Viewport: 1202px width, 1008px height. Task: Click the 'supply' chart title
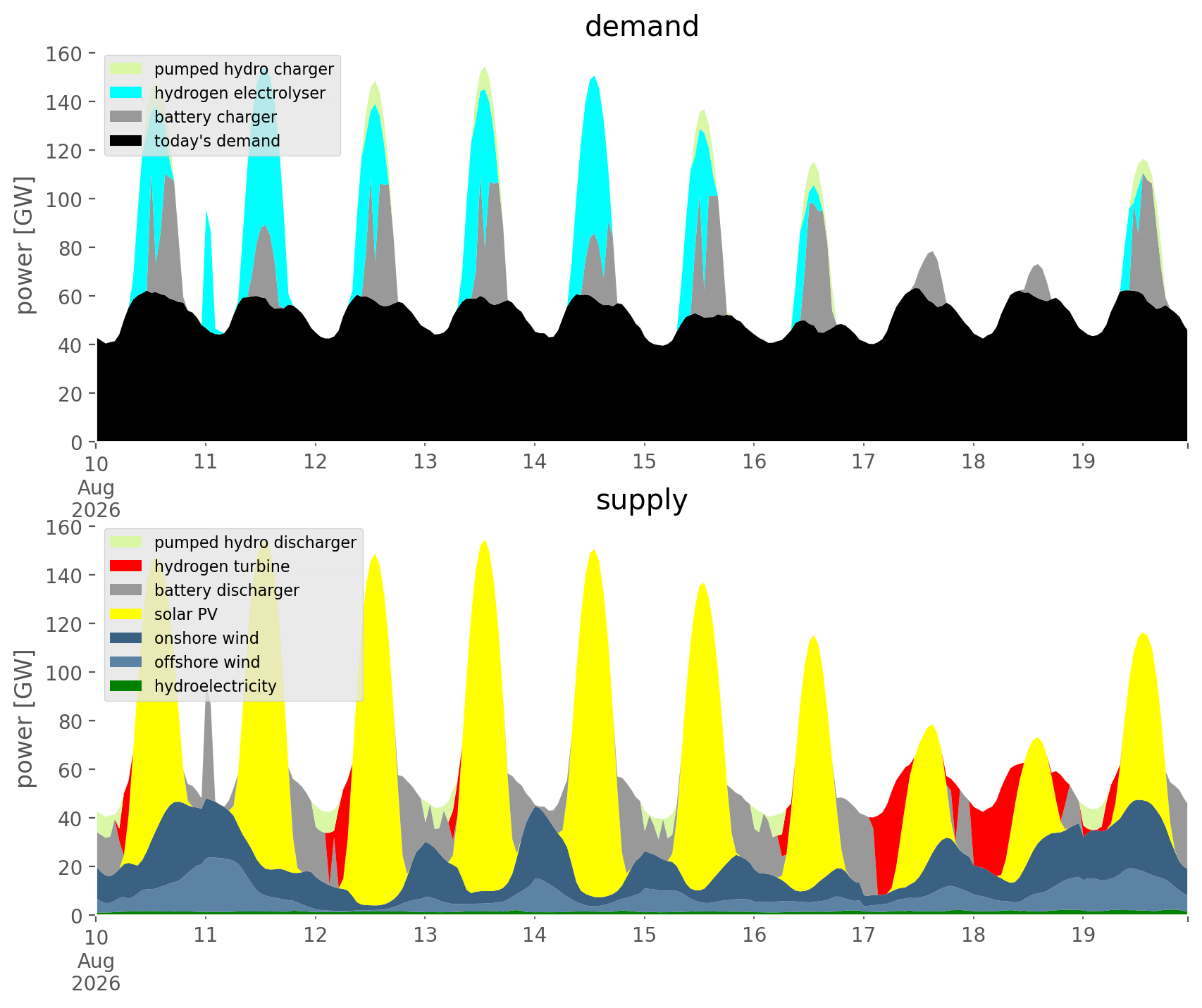[642, 500]
